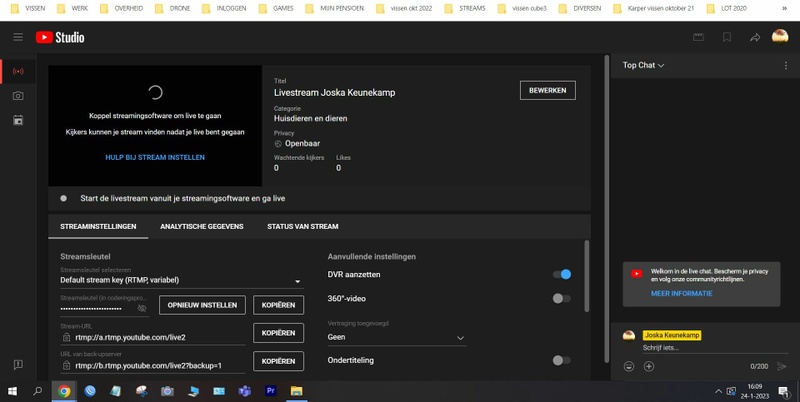This screenshot has width=800, height=402.
Task: Click the taskbar clock showing 16:09
Action: pyautogui.click(x=755, y=391)
